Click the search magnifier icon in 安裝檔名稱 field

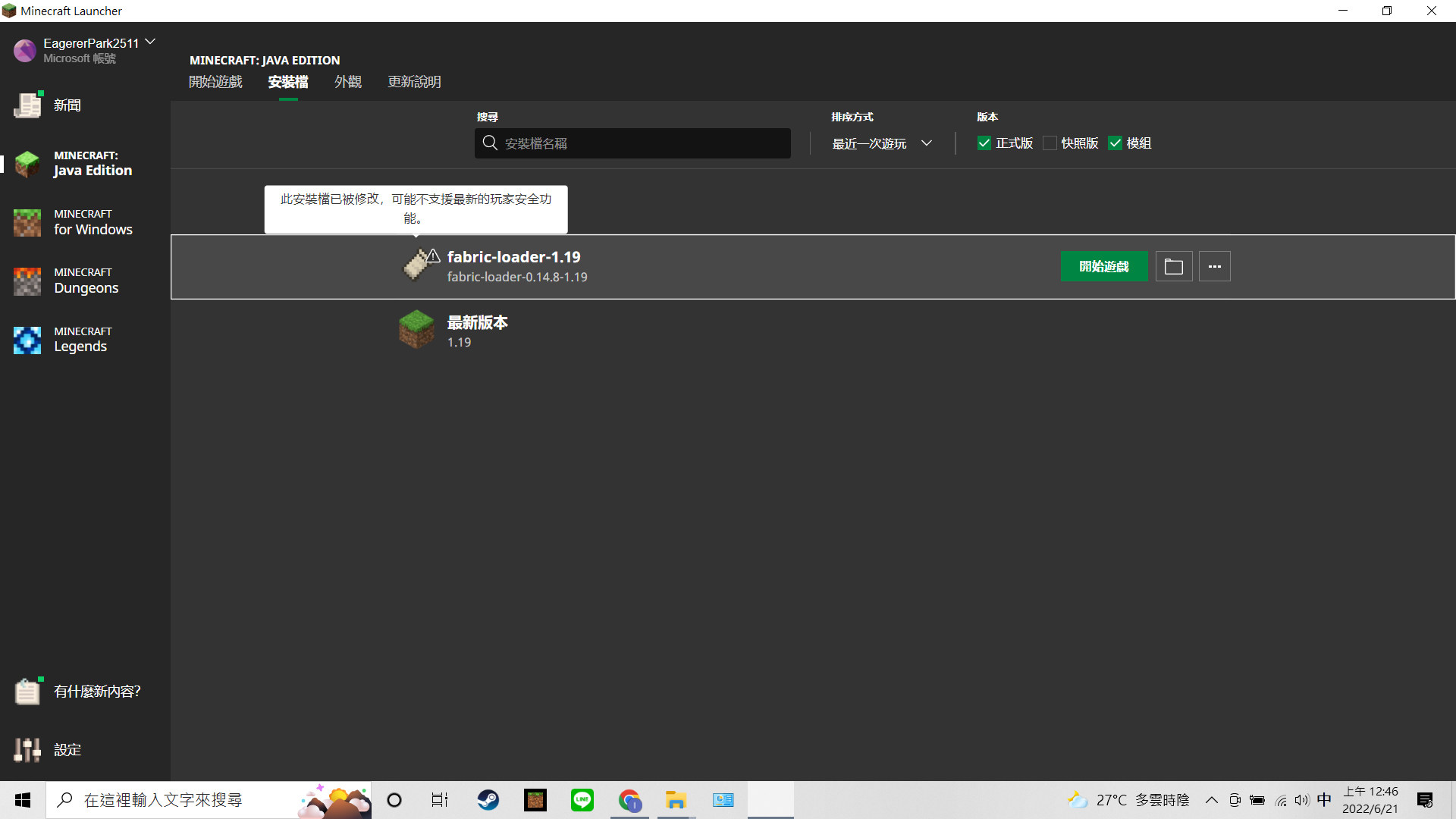(x=490, y=143)
